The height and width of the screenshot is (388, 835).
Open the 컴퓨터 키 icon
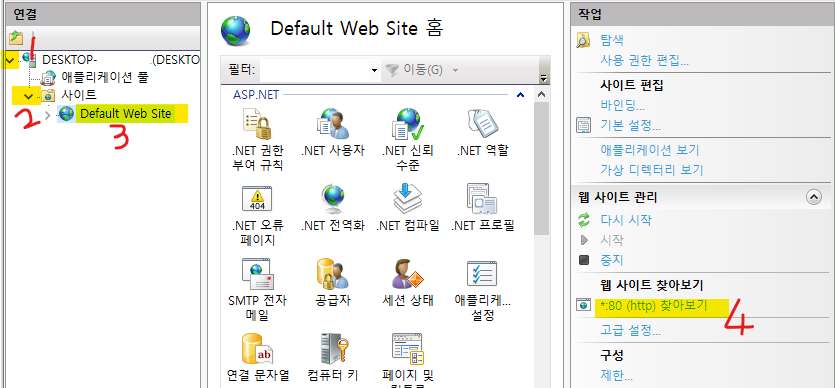click(x=333, y=349)
